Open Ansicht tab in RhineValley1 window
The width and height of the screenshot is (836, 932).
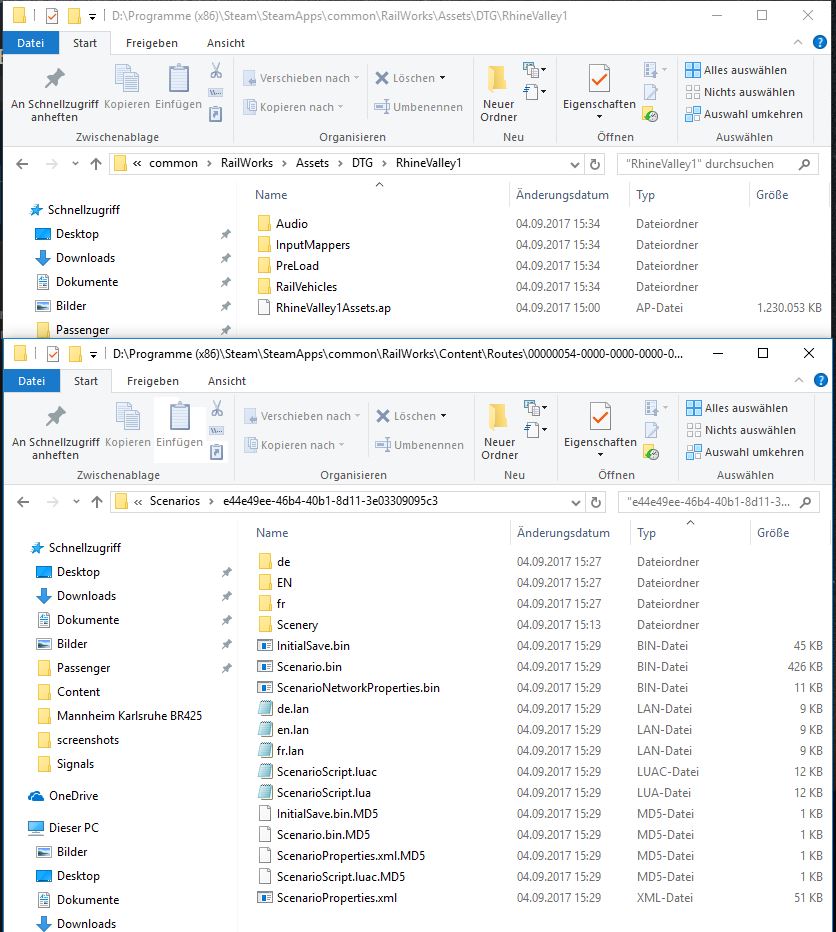(226, 43)
